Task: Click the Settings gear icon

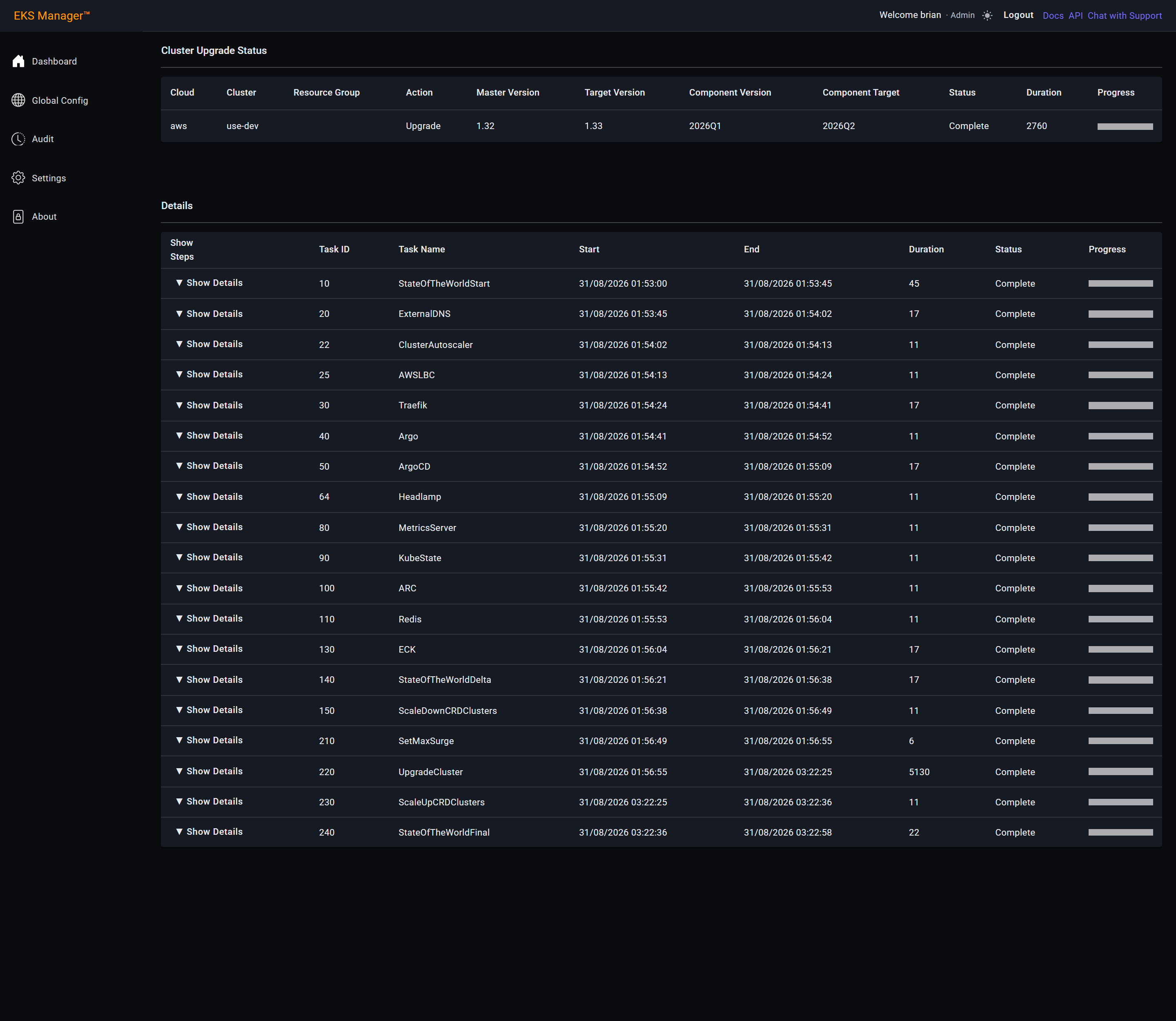Action: coord(18,178)
